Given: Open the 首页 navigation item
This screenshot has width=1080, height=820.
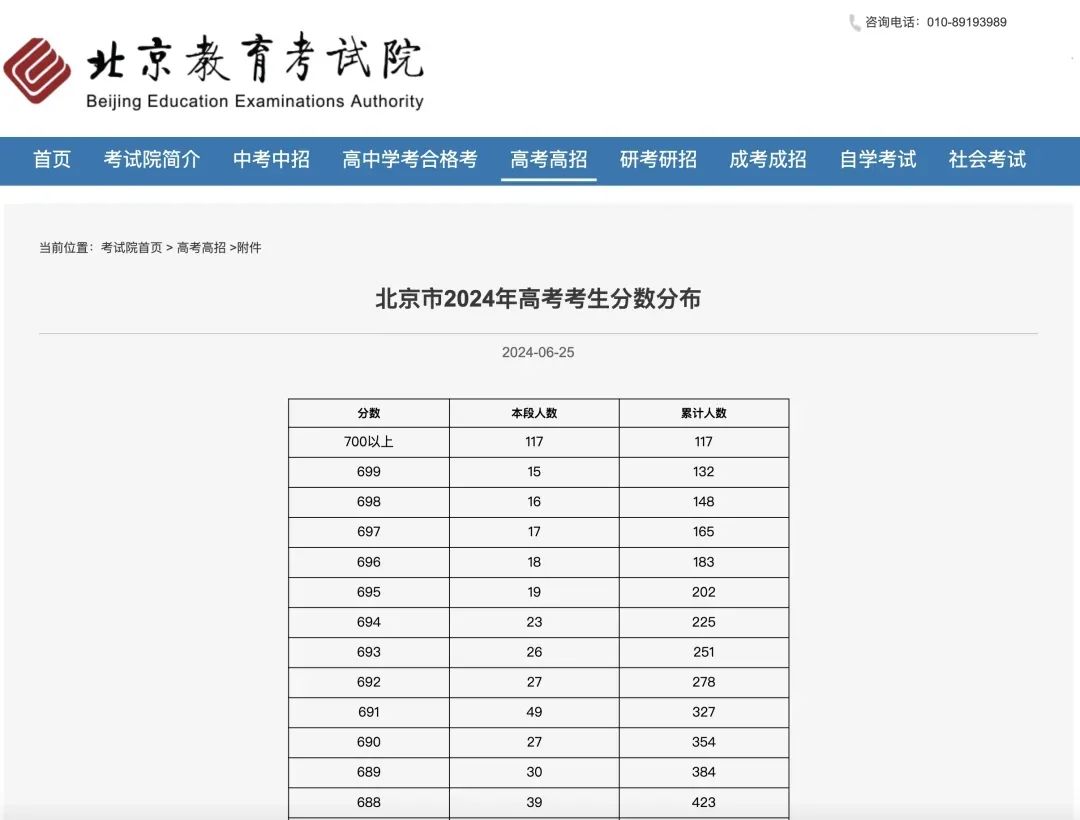Looking at the screenshot, I should tap(52, 159).
